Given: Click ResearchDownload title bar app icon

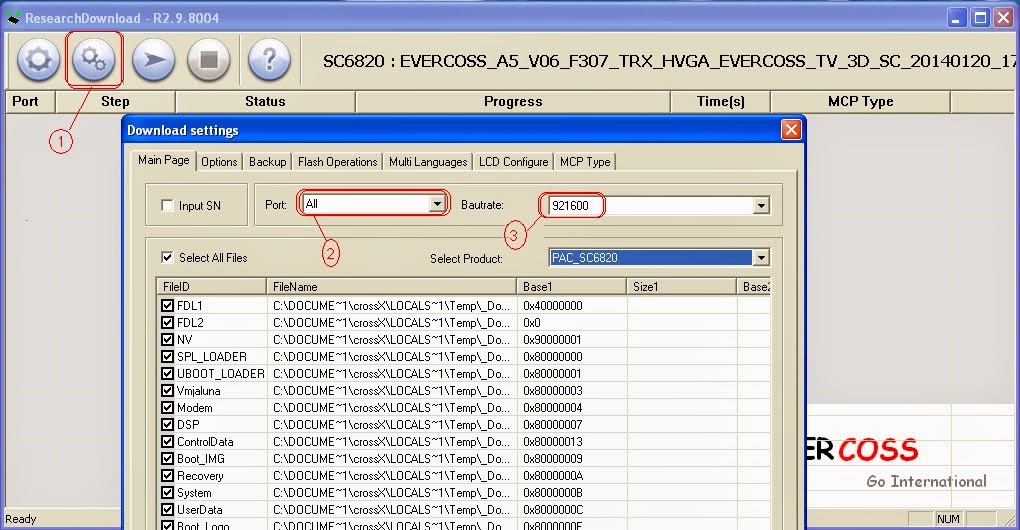Looking at the screenshot, I should click(13, 18).
